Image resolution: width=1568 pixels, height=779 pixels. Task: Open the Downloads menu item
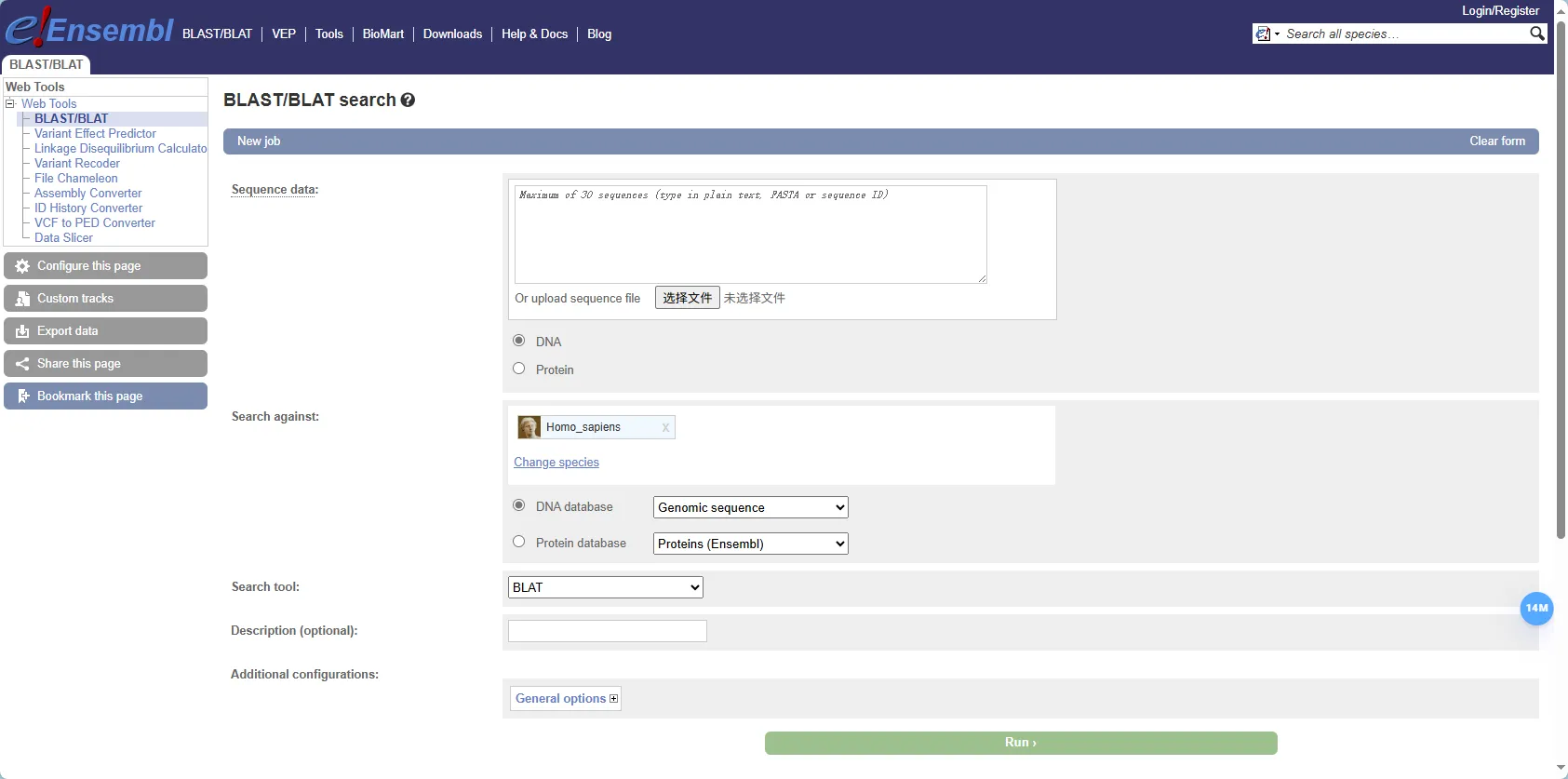pyautogui.click(x=452, y=34)
